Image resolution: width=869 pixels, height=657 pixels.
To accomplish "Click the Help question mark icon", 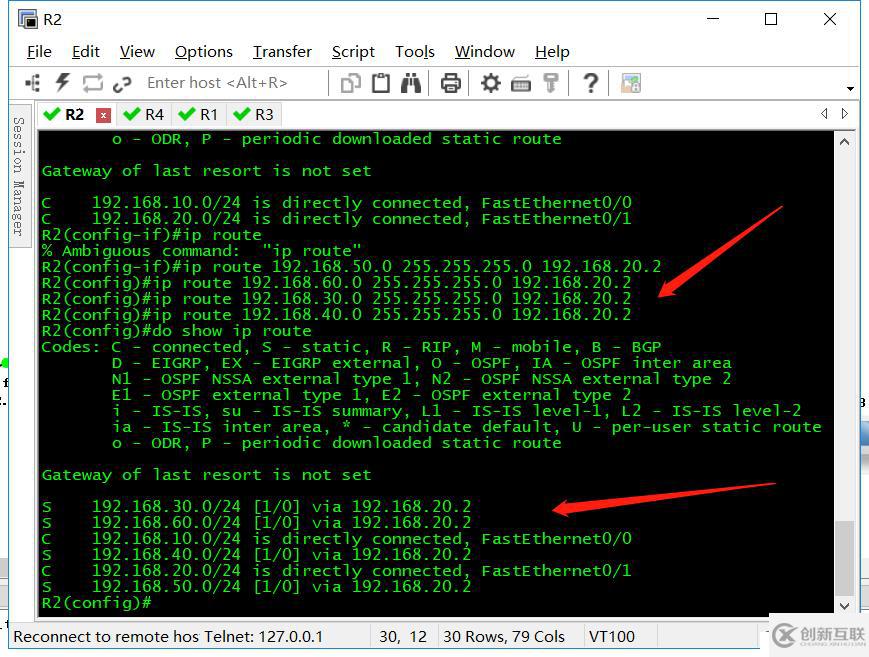I will click(x=591, y=83).
